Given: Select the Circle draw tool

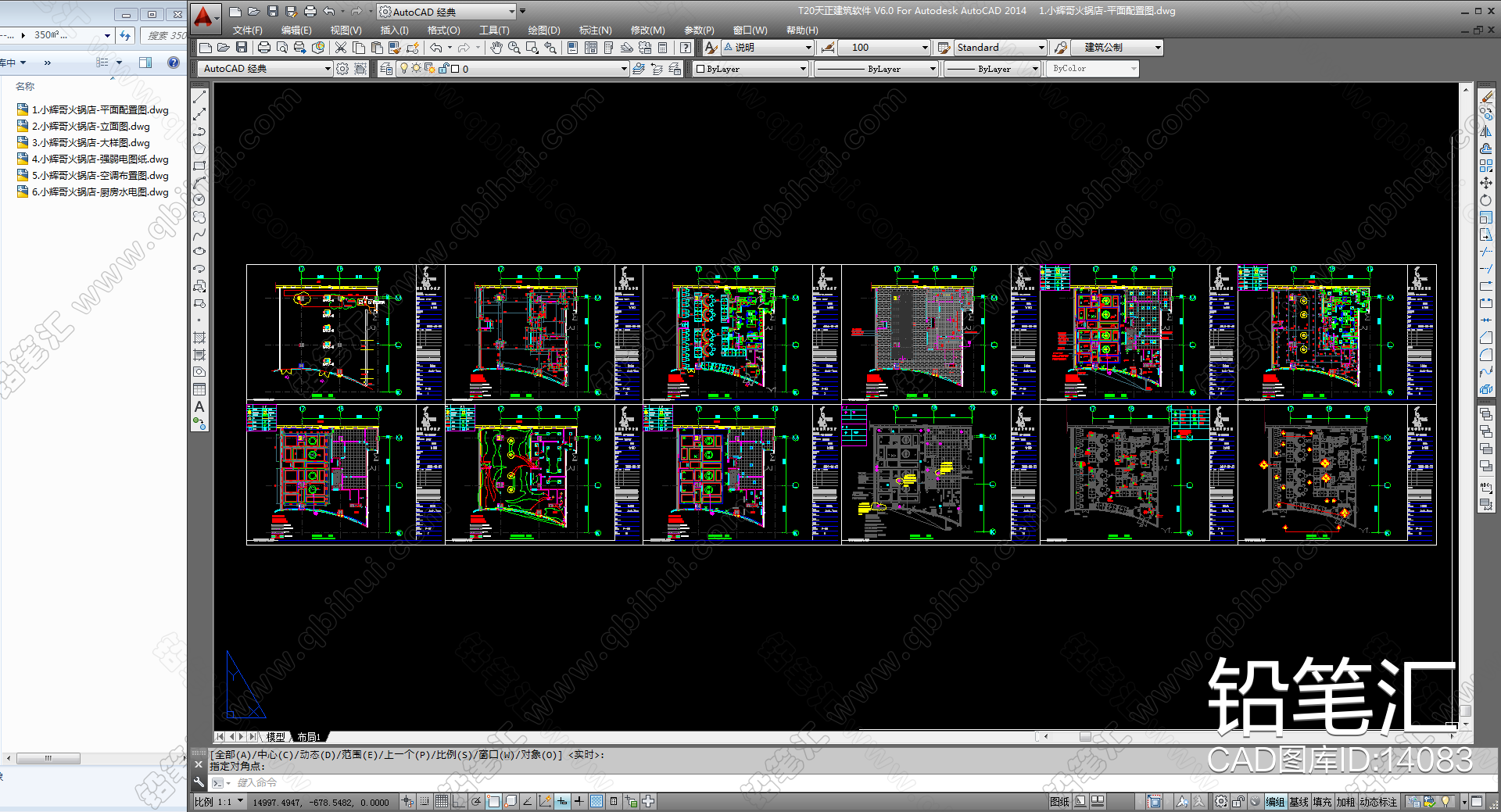Looking at the screenshot, I should tap(199, 199).
